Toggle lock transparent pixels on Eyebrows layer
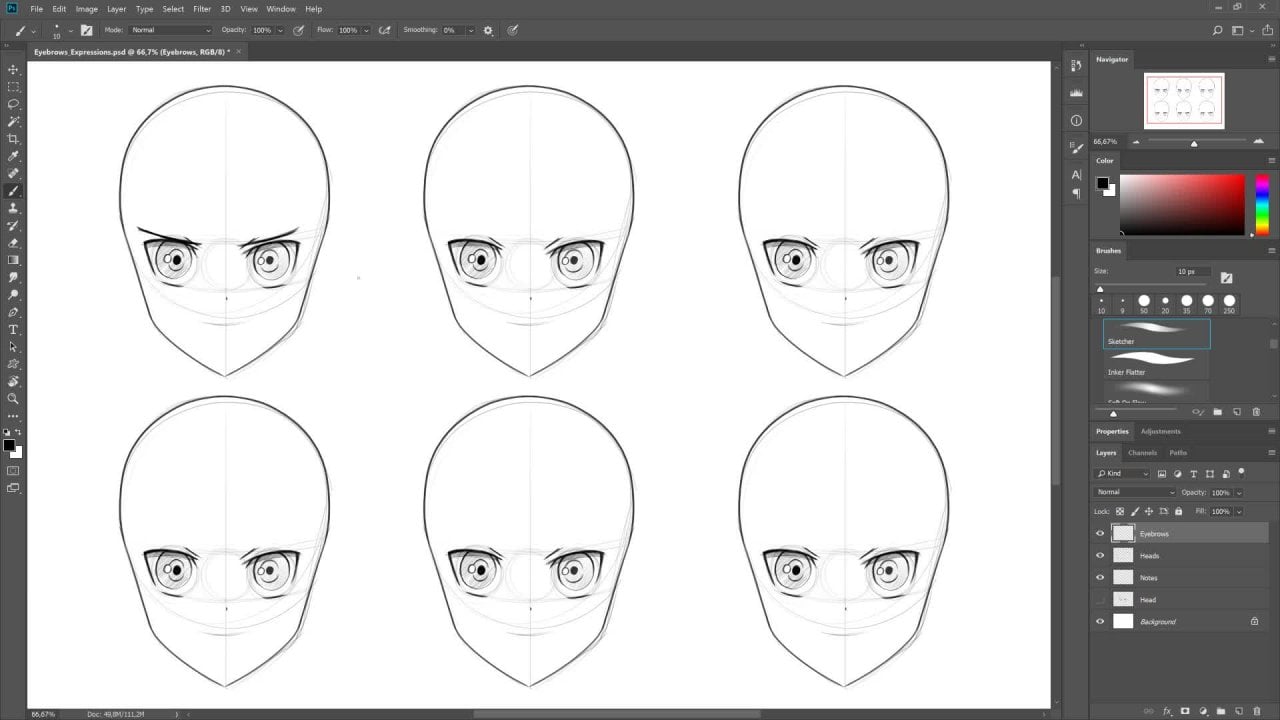 (x=1119, y=511)
